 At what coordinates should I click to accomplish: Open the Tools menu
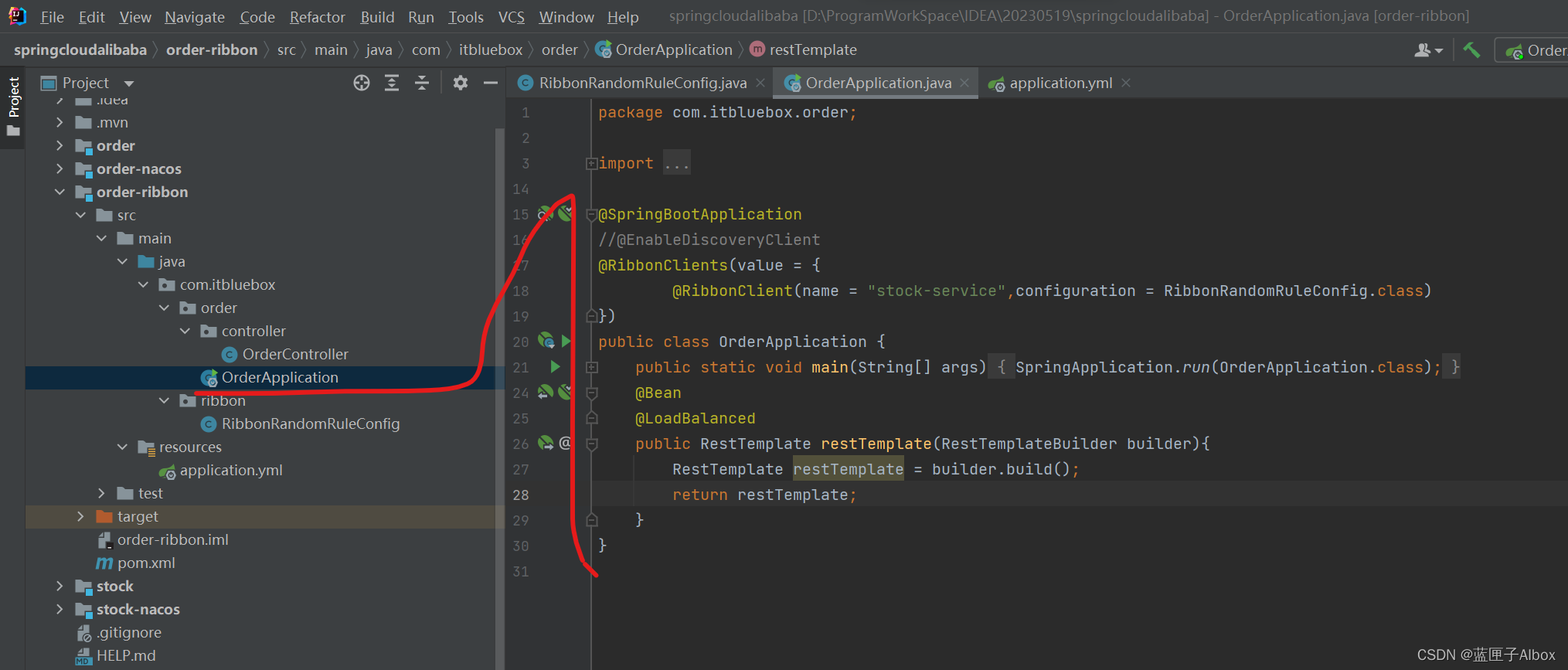[466, 17]
